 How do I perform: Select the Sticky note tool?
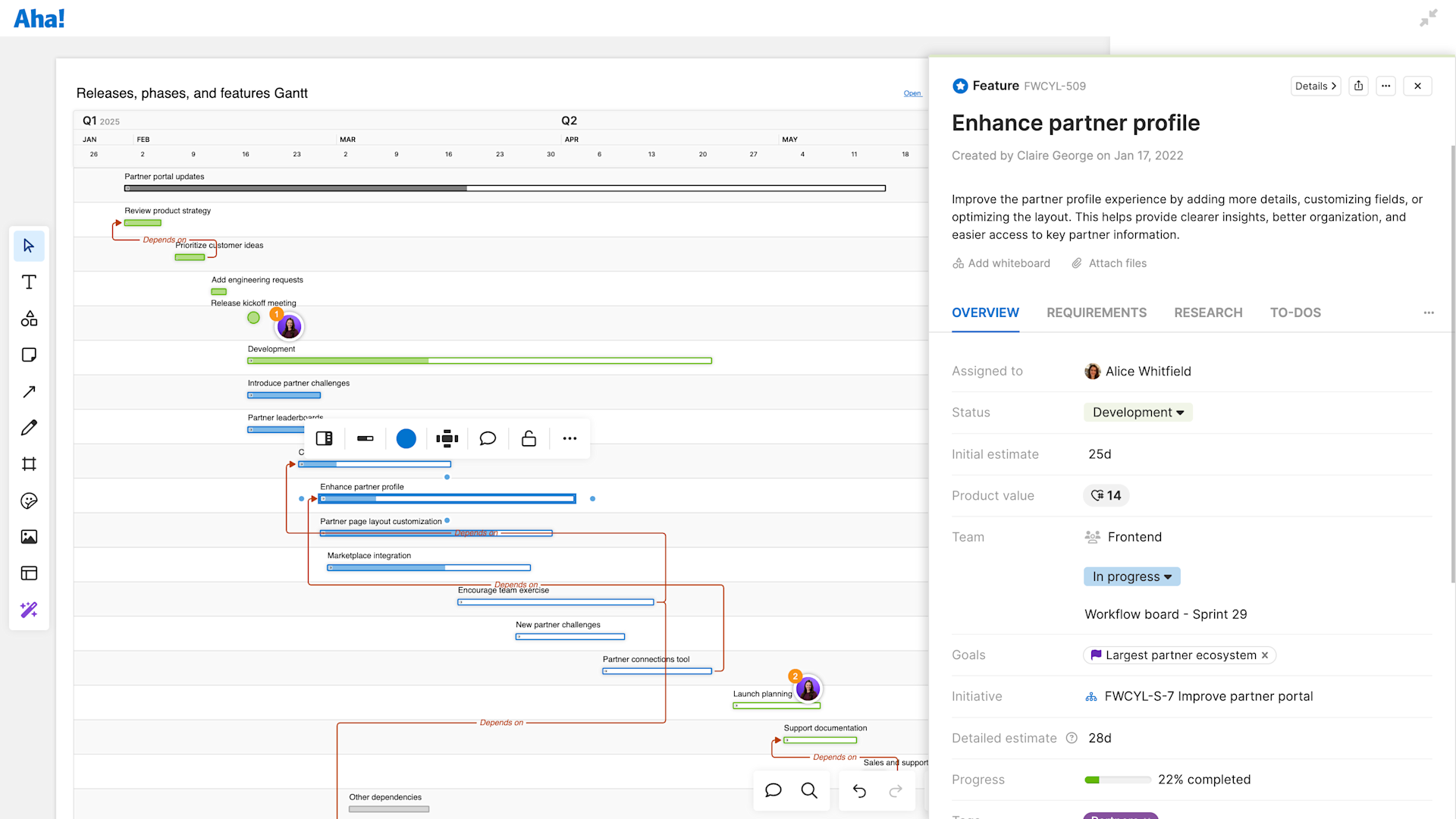click(x=29, y=355)
